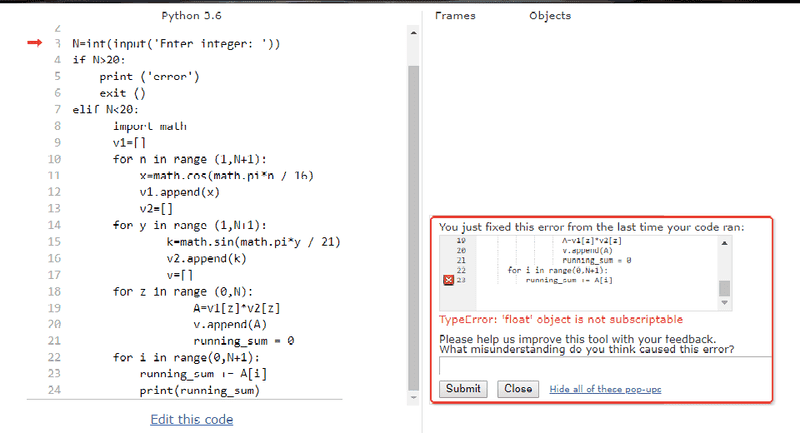Click the Close button in the error popup
This screenshot has height=433, width=800.
pos(518,389)
